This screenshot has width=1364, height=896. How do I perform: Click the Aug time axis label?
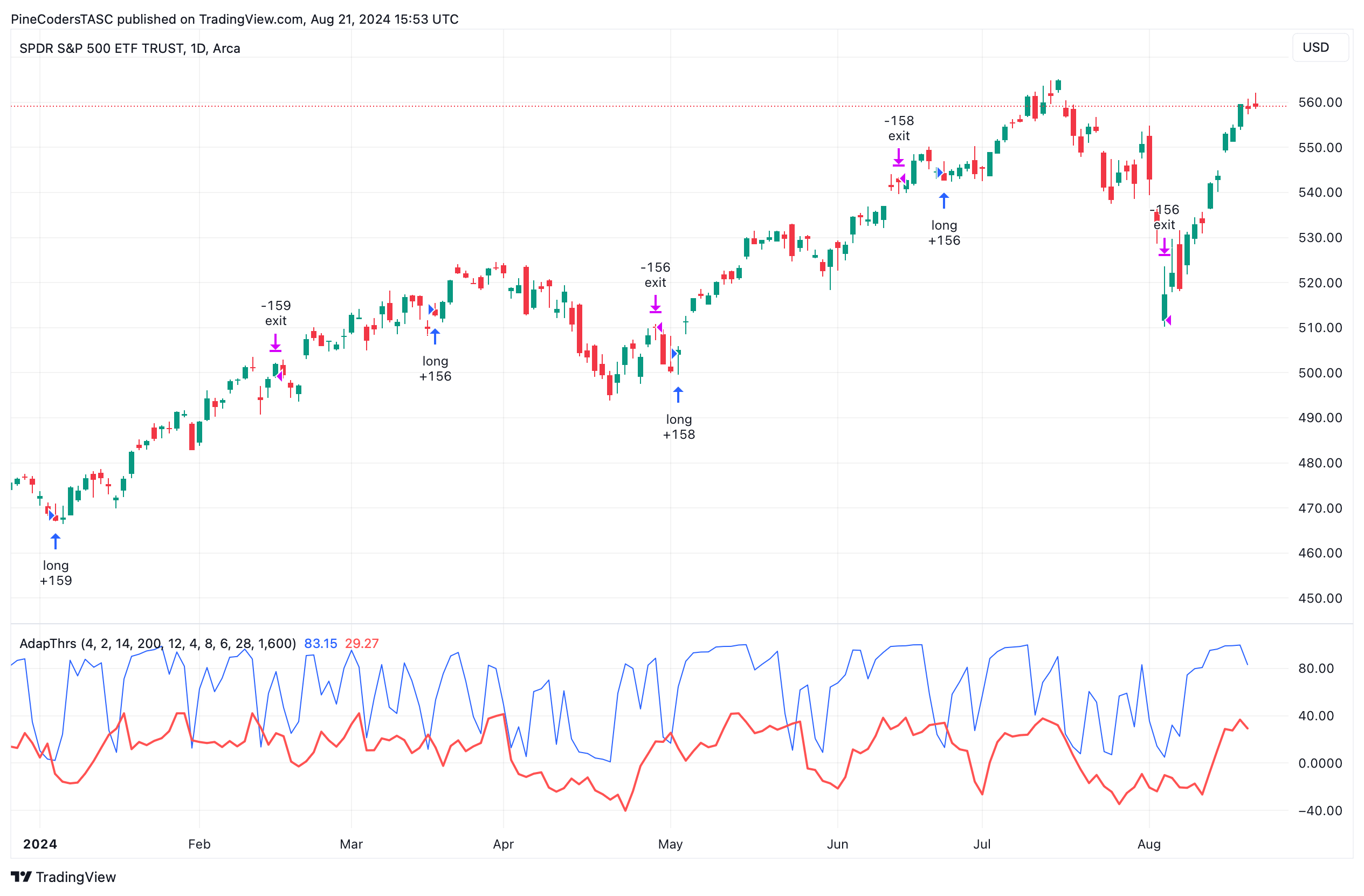(1149, 844)
